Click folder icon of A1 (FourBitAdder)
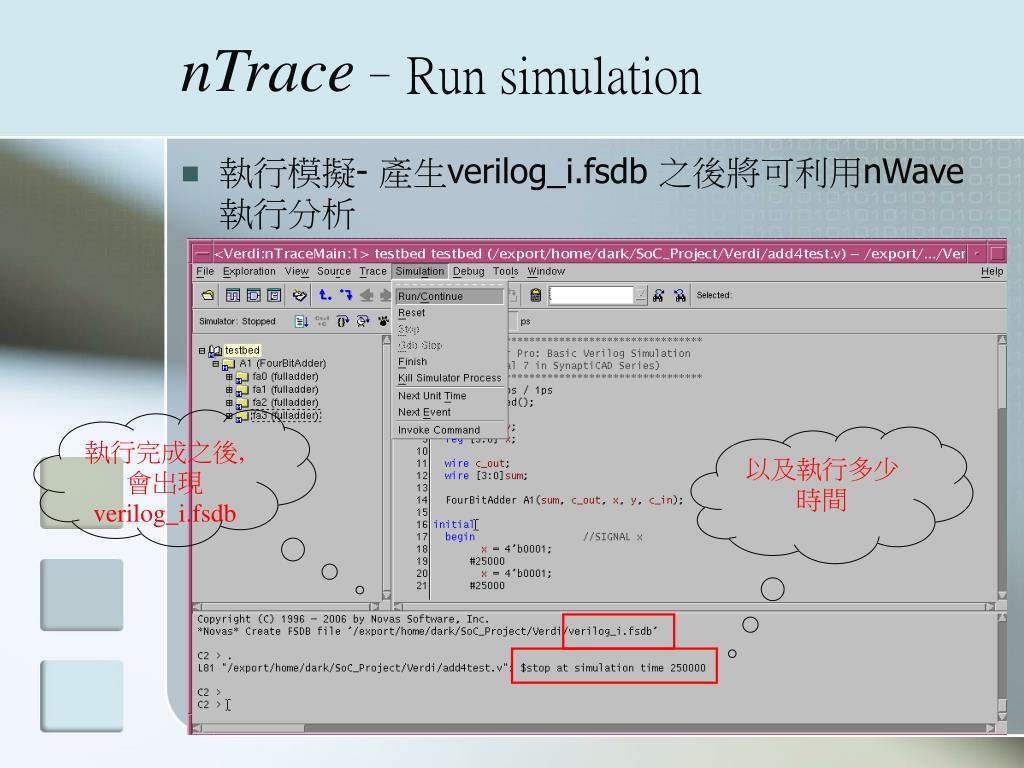The width and height of the screenshot is (1024, 768). coord(229,364)
